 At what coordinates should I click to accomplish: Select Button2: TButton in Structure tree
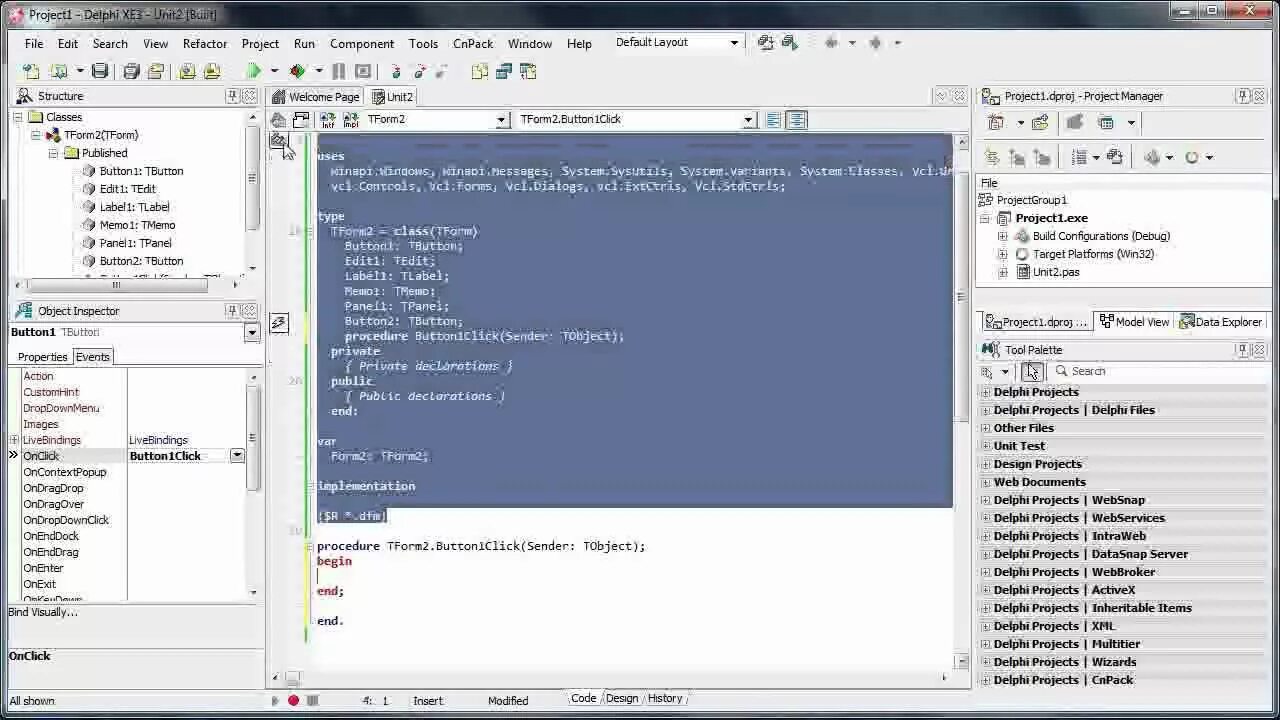(x=141, y=261)
